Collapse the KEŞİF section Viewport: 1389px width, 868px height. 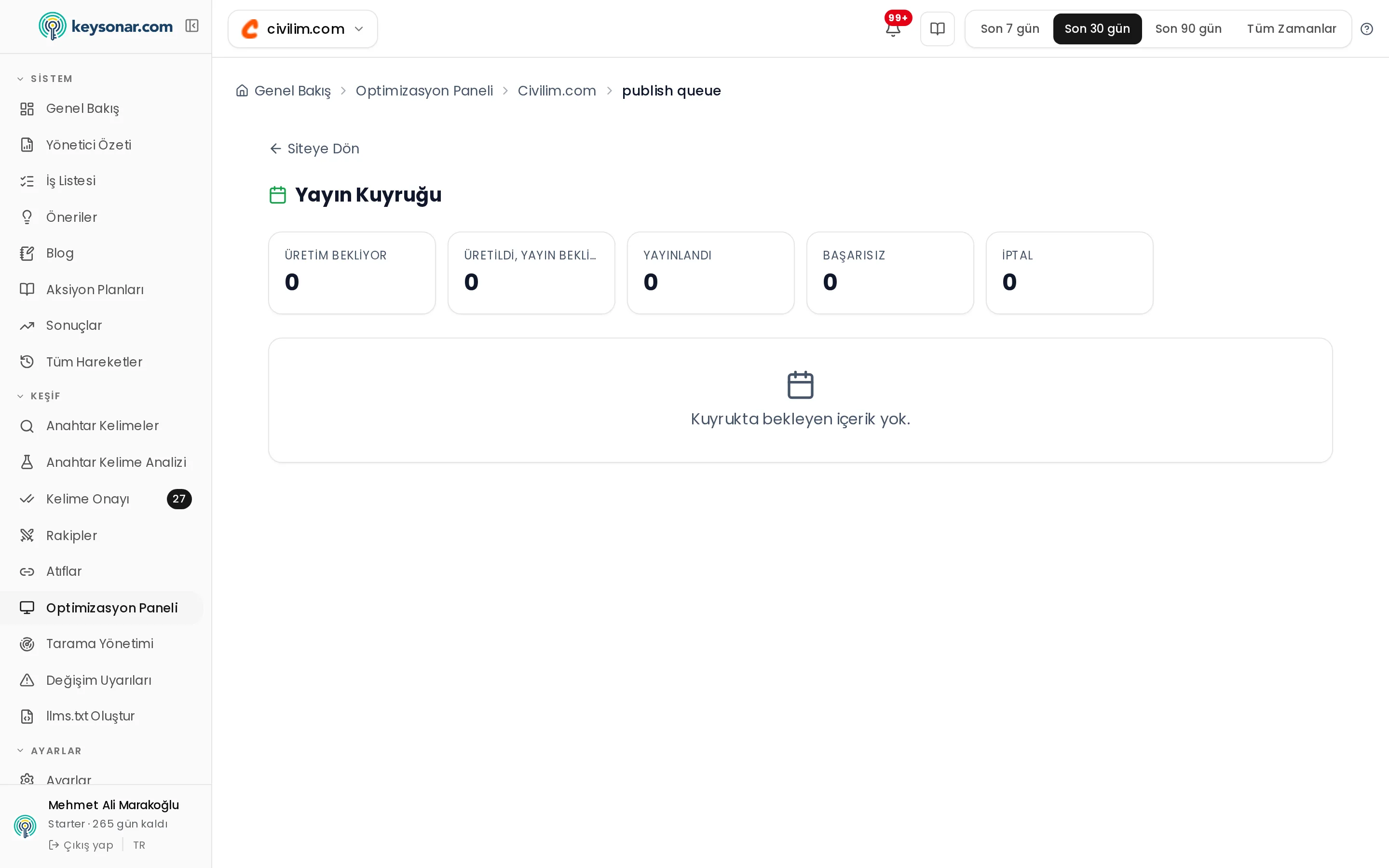click(x=39, y=396)
